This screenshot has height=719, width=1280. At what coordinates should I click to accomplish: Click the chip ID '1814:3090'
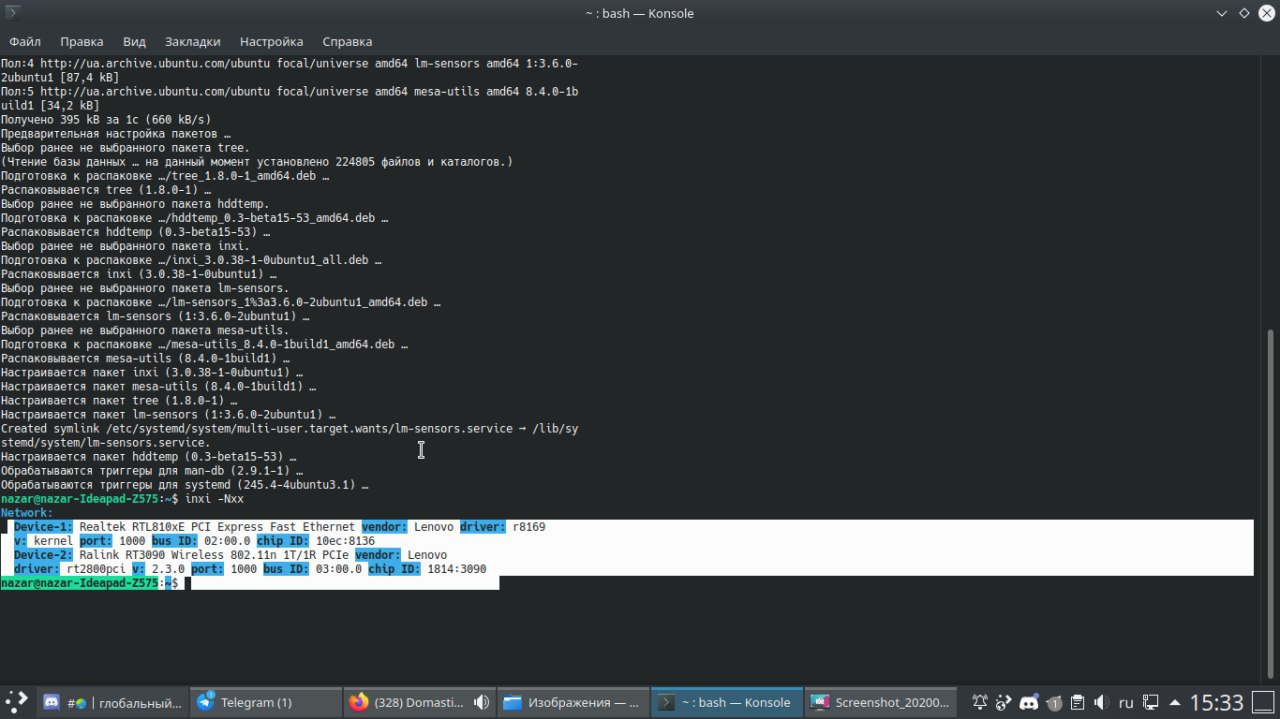pos(457,568)
